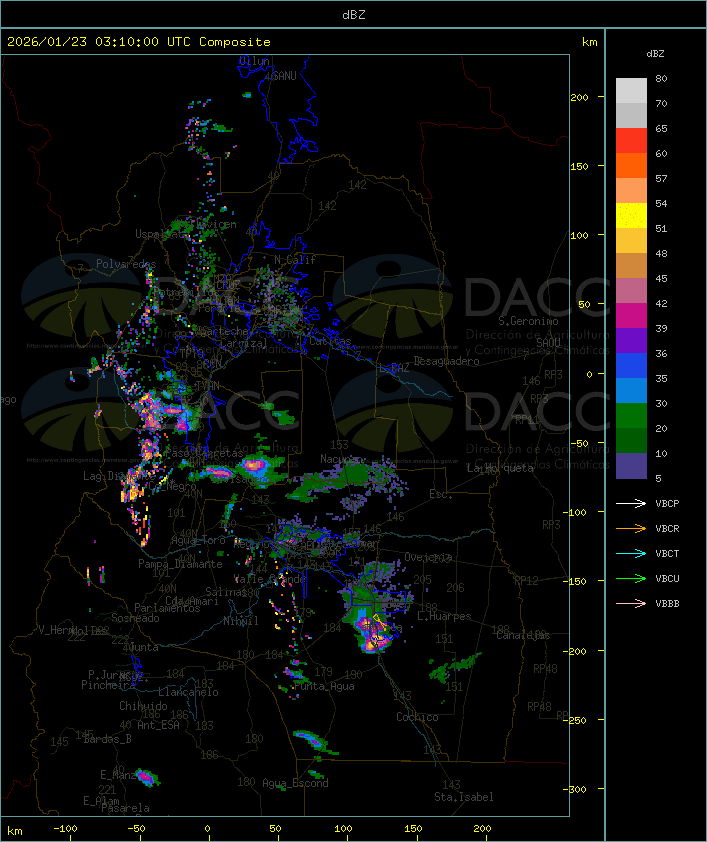Click the Punta_Agua place label

point(324,686)
